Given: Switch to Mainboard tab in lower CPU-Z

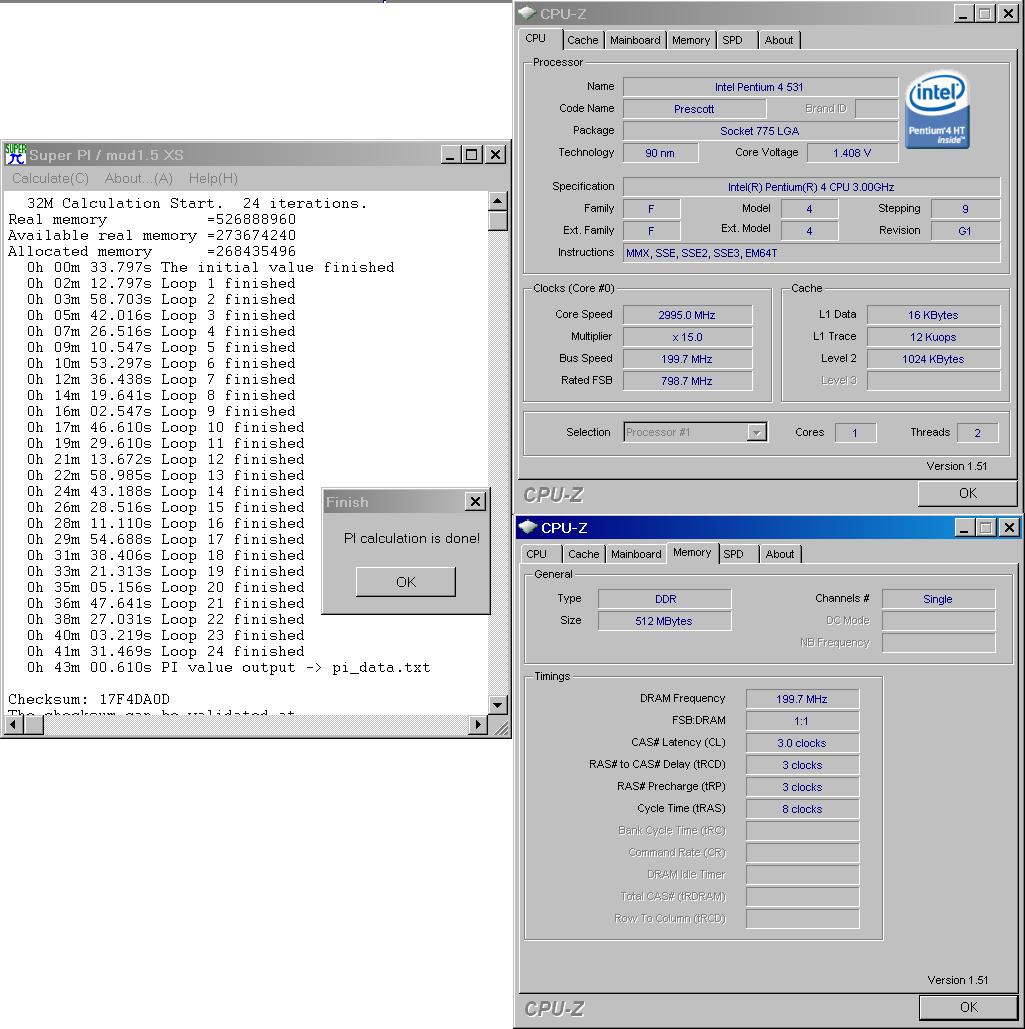Looking at the screenshot, I should (636, 554).
